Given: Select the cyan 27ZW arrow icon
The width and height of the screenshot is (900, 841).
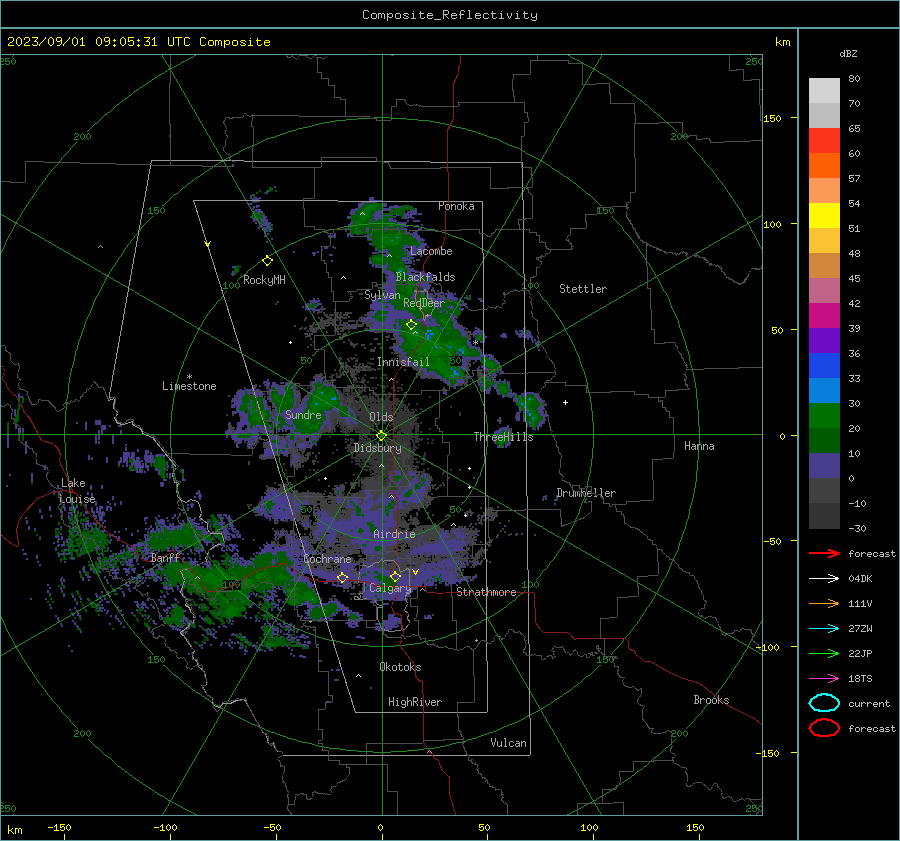Looking at the screenshot, I should (824, 629).
